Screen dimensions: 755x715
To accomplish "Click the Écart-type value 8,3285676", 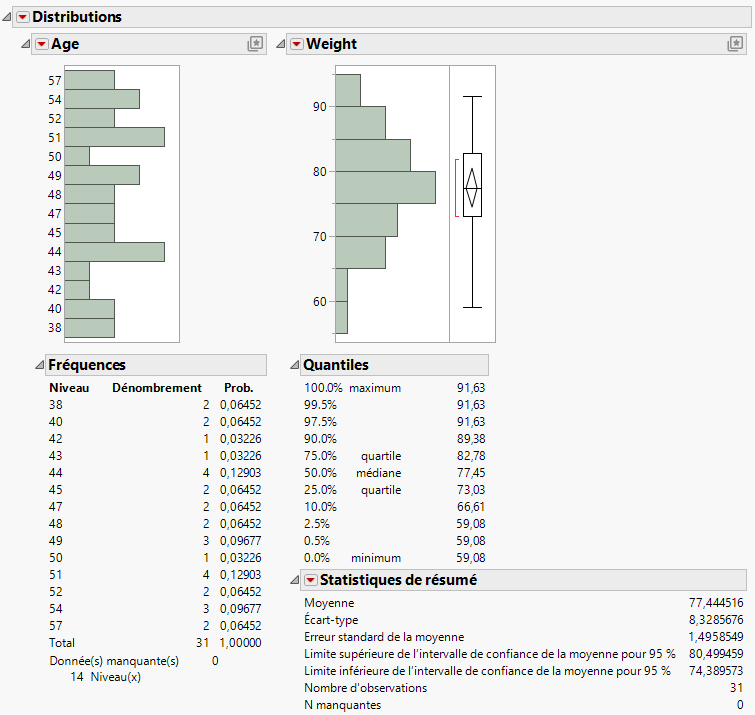I will [716, 620].
